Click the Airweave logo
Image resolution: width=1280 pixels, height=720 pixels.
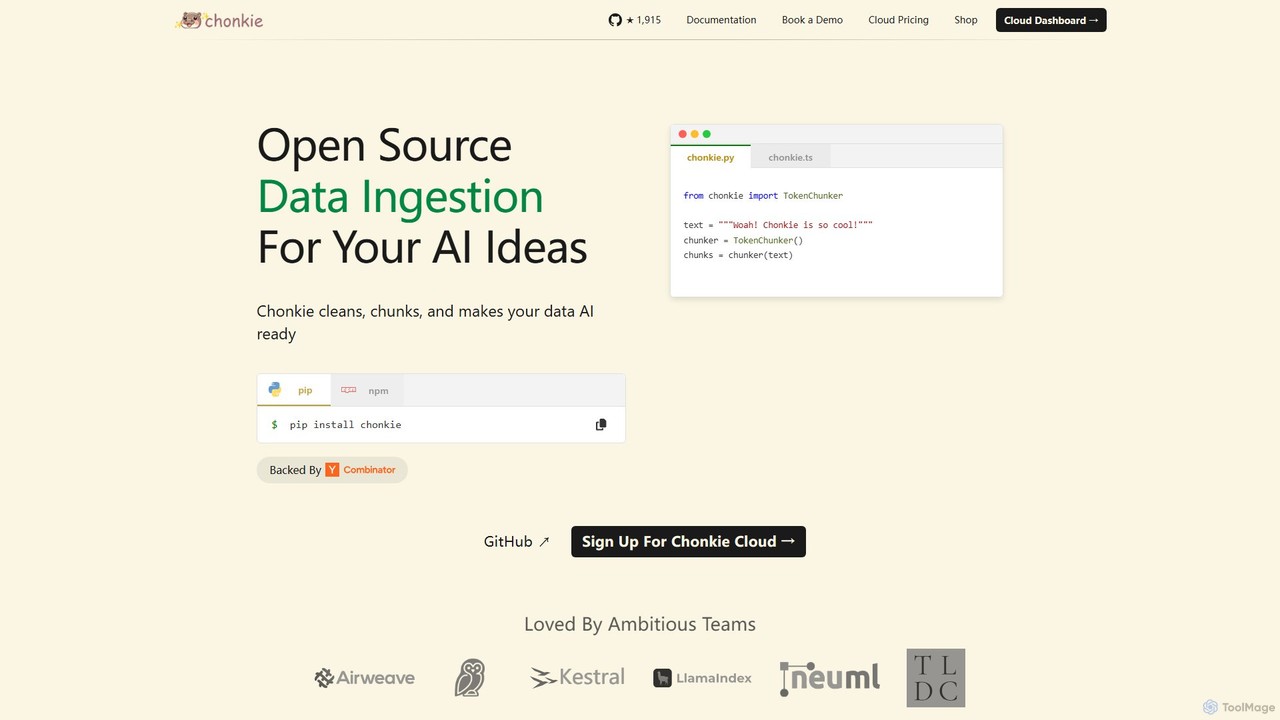(x=364, y=678)
